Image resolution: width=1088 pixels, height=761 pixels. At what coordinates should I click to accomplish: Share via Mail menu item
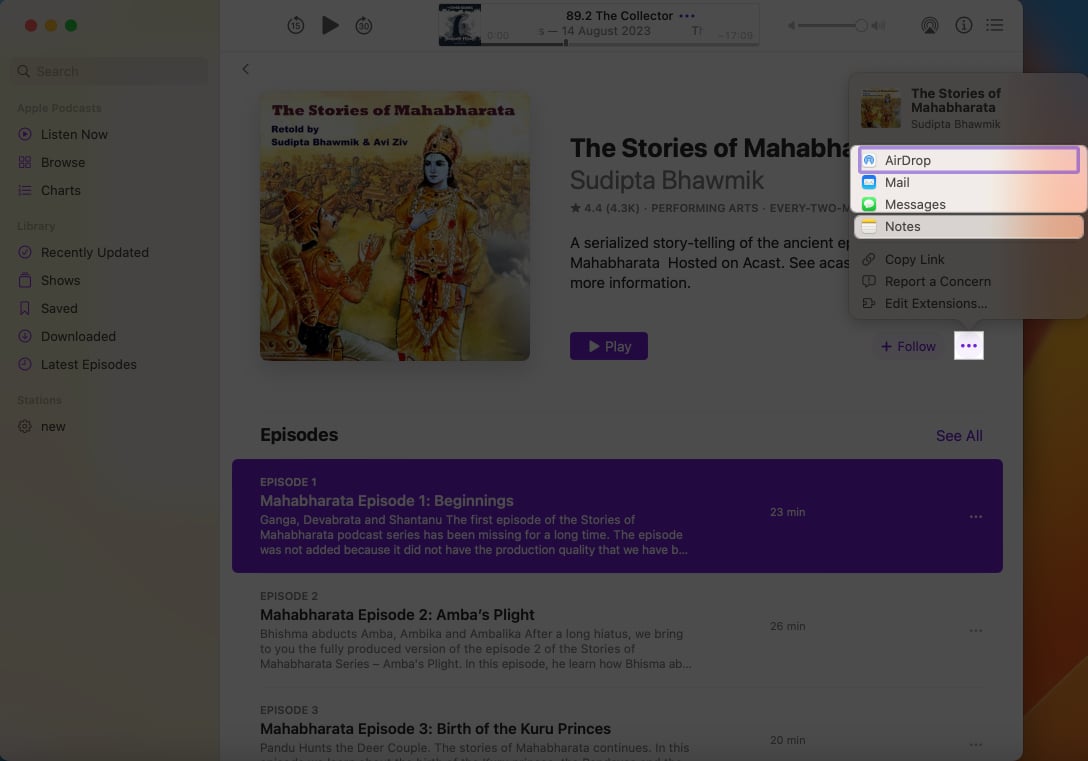pos(969,182)
